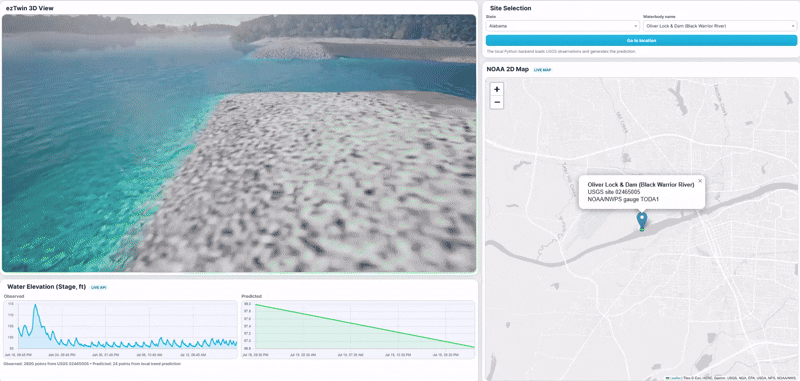Click the Predicted water elevation chart
The image size is (800, 381).
click(x=358, y=329)
